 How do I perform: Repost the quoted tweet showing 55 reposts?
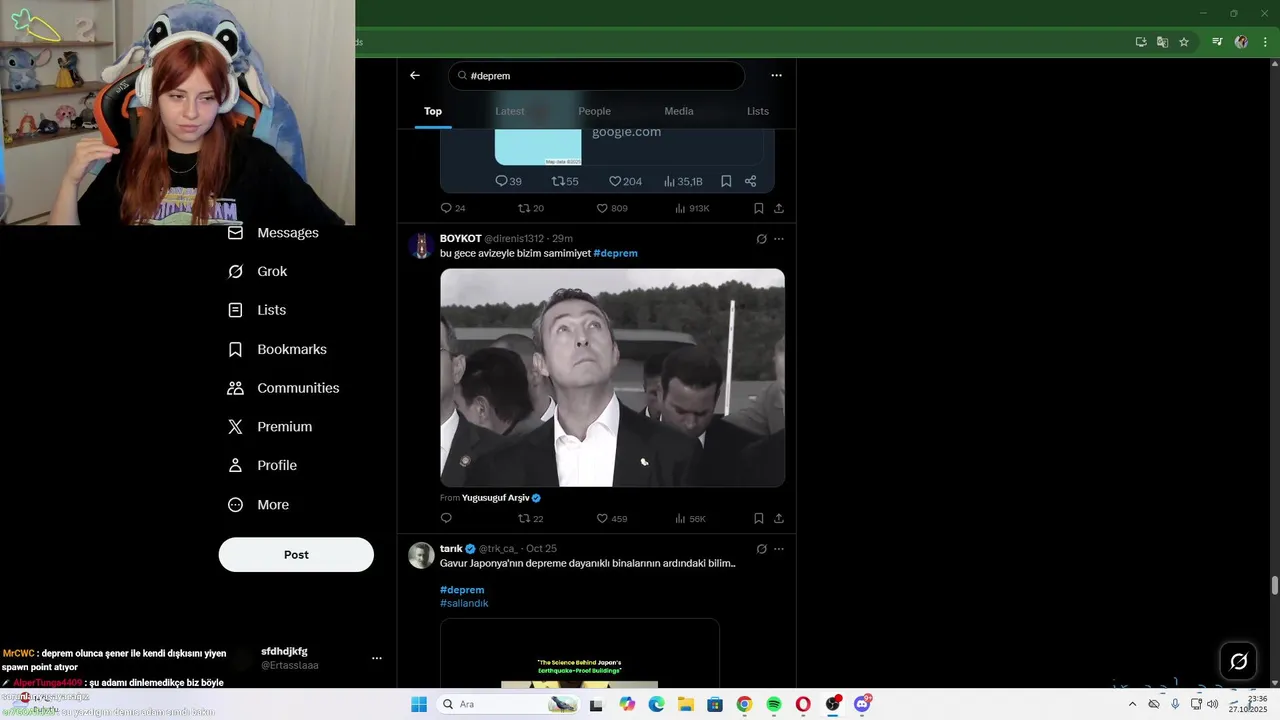coord(566,181)
